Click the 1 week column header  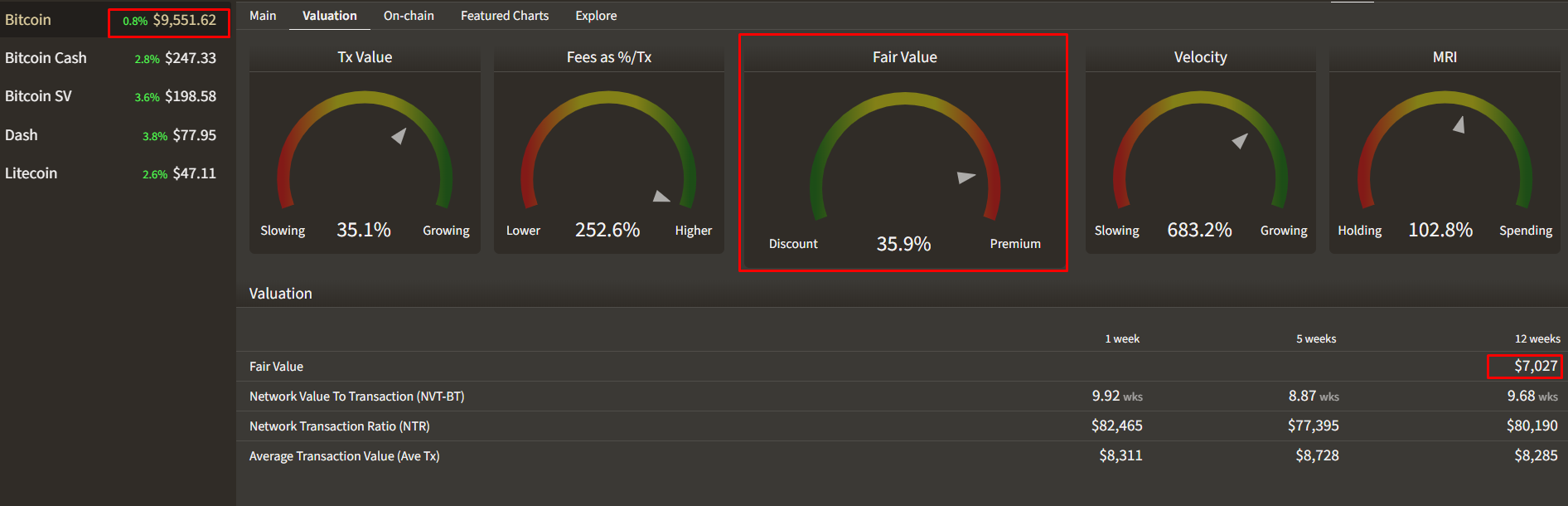(x=1122, y=338)
